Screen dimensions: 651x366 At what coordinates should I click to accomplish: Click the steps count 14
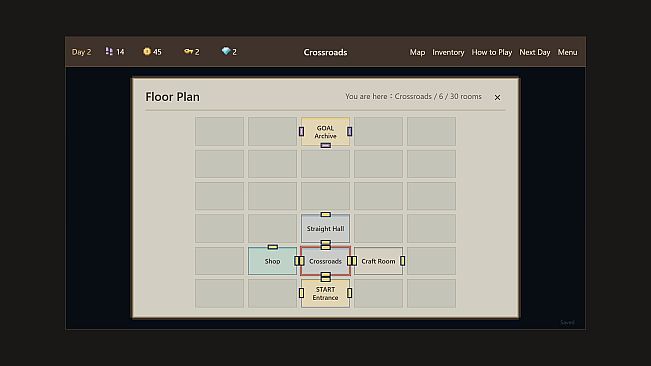coord(120,52)
